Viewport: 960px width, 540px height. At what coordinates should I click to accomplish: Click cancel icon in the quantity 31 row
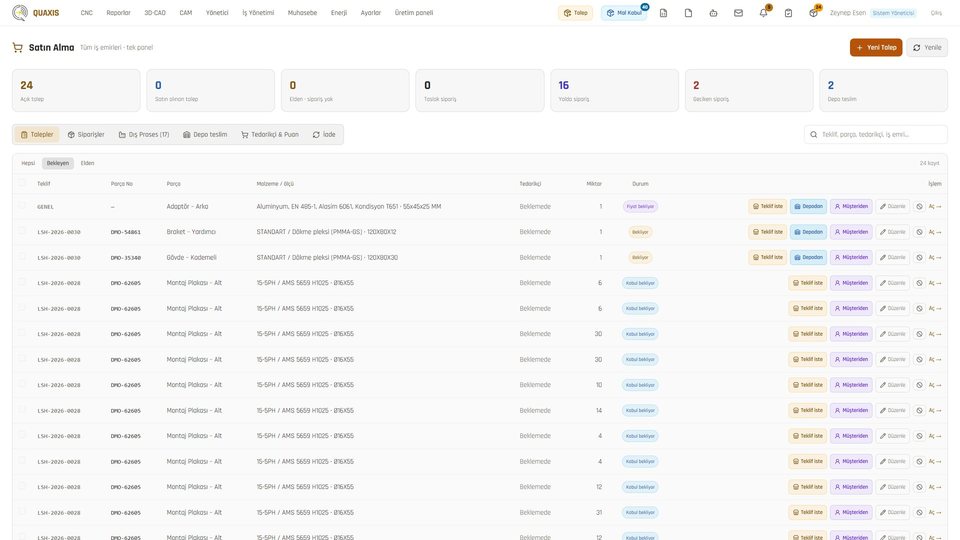click(919, 512)
